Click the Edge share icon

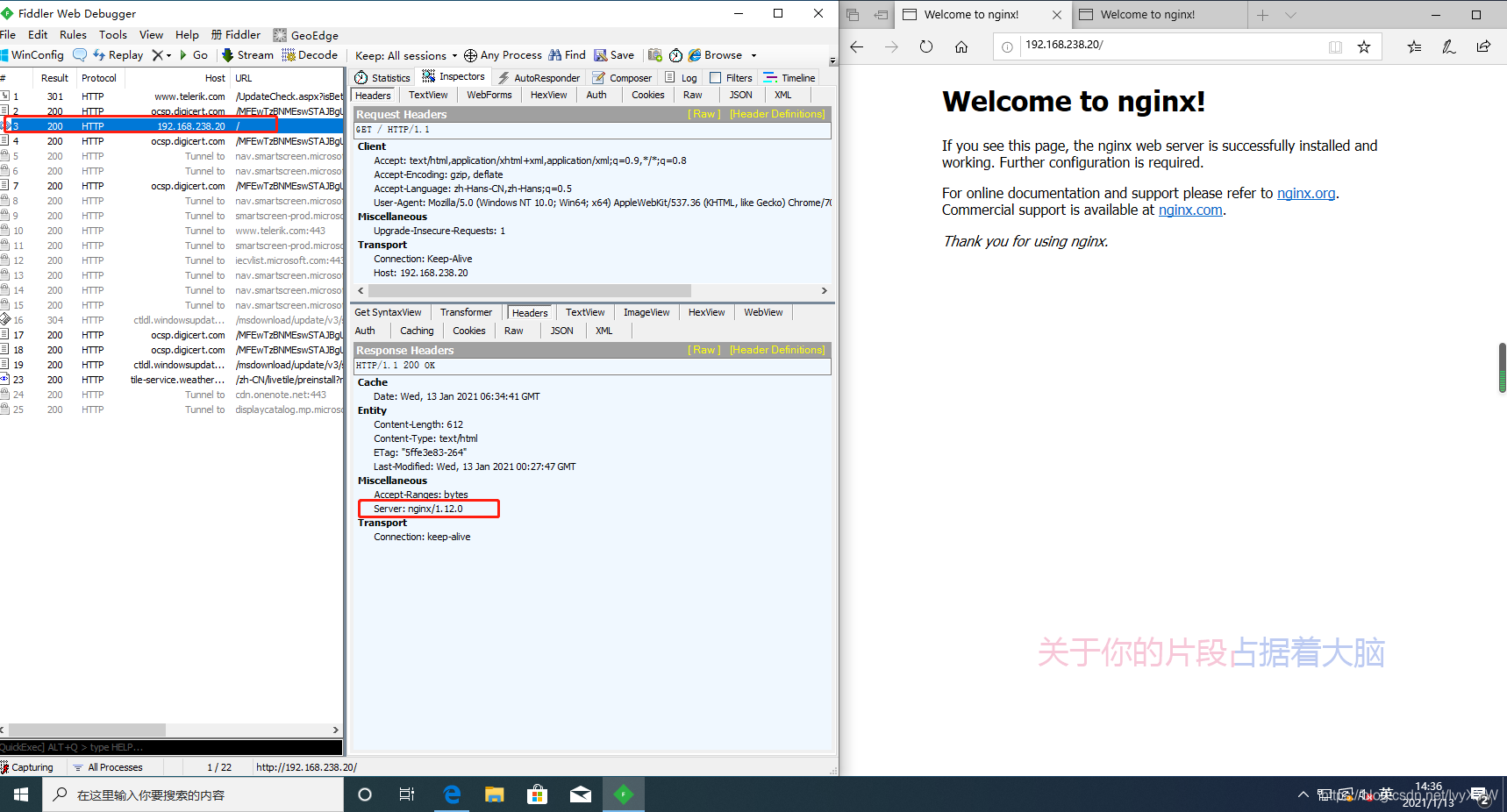coord(1483,46)
